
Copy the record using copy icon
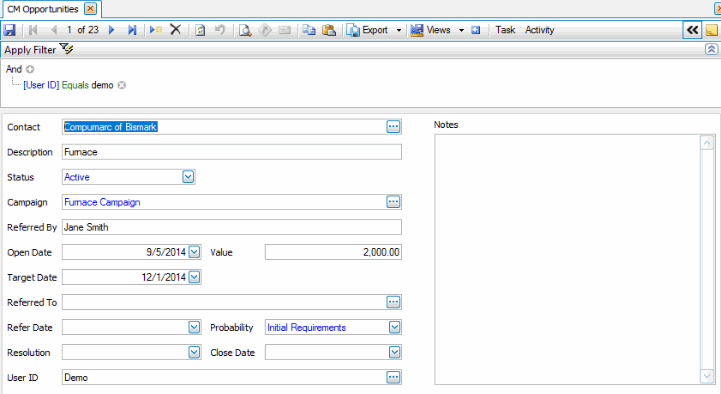click(x=309, y=30)
